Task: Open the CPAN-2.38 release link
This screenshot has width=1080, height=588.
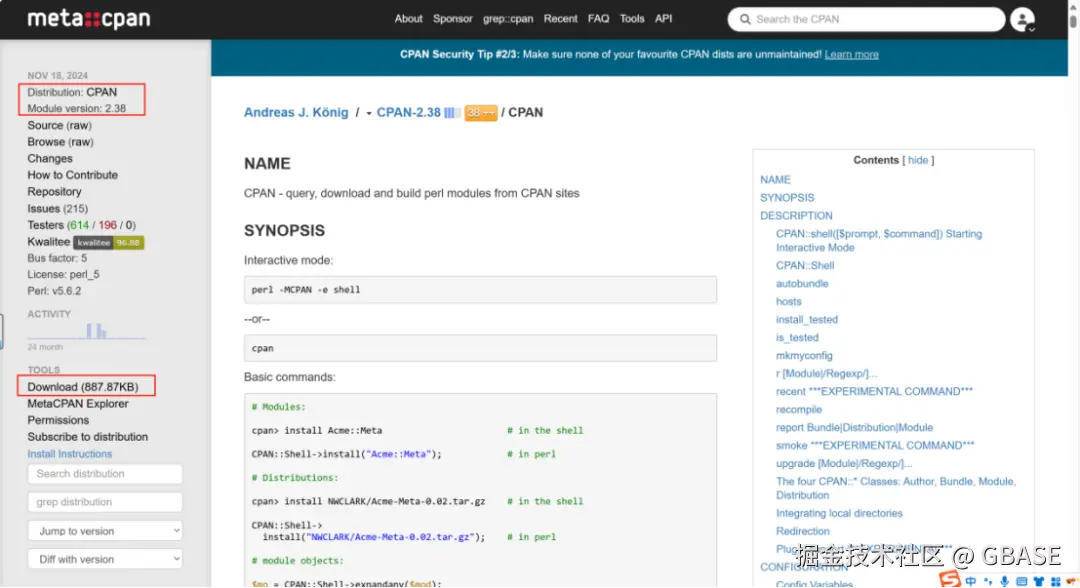Action: click(x=408, y=112)
